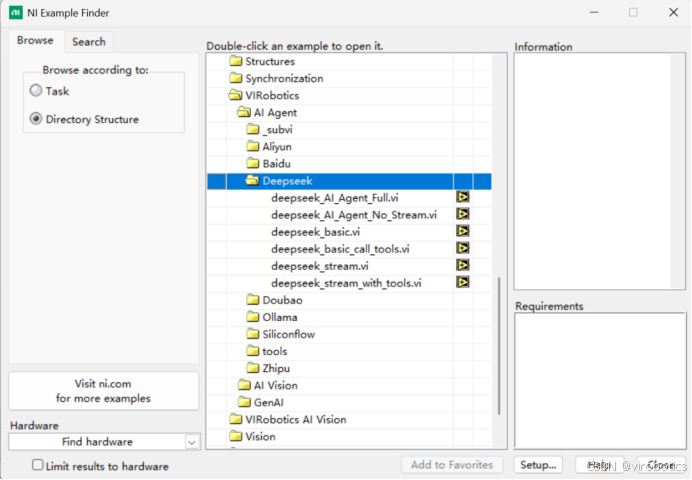Select deepseek_AI_Agent_No_Stream.vi in the list
The height and width of the screenshot is (480, 692).
(x=354, y=215)
